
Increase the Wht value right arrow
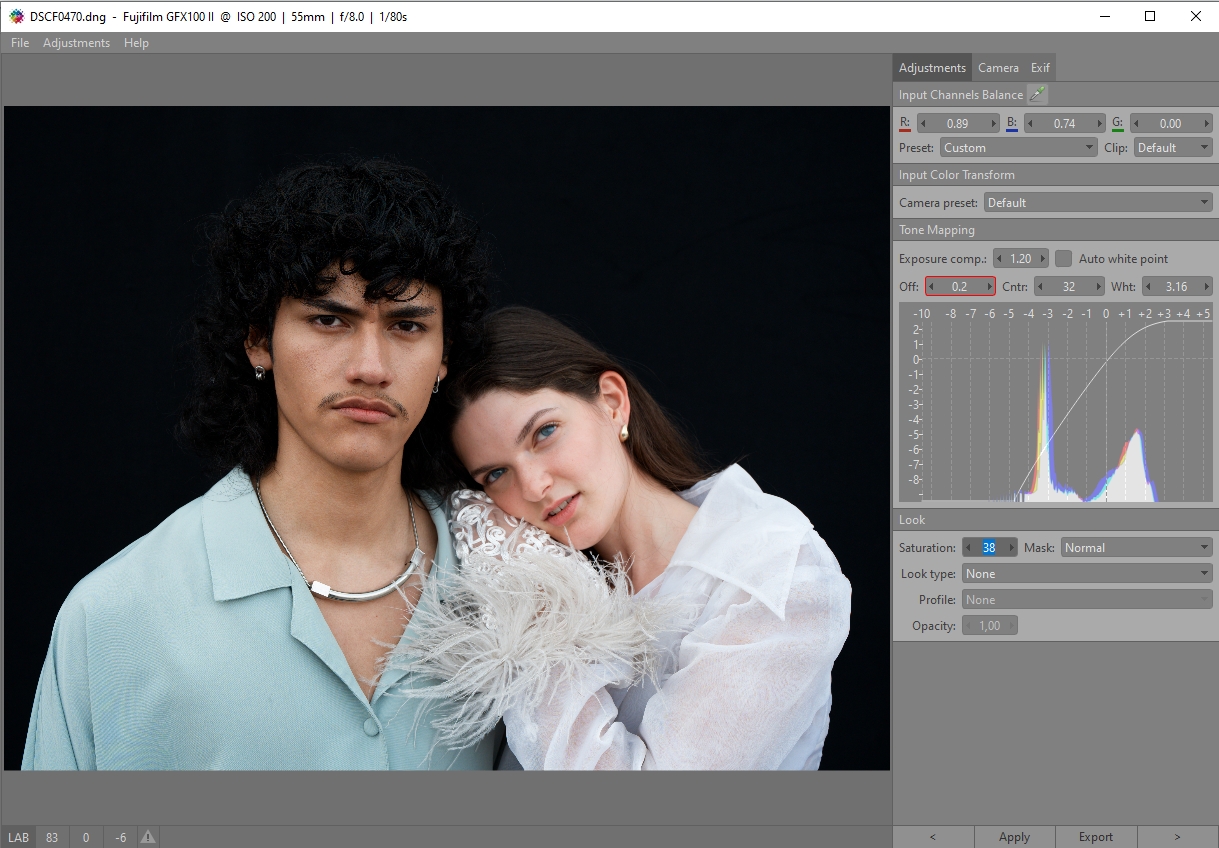click(x=1206, y=287)
